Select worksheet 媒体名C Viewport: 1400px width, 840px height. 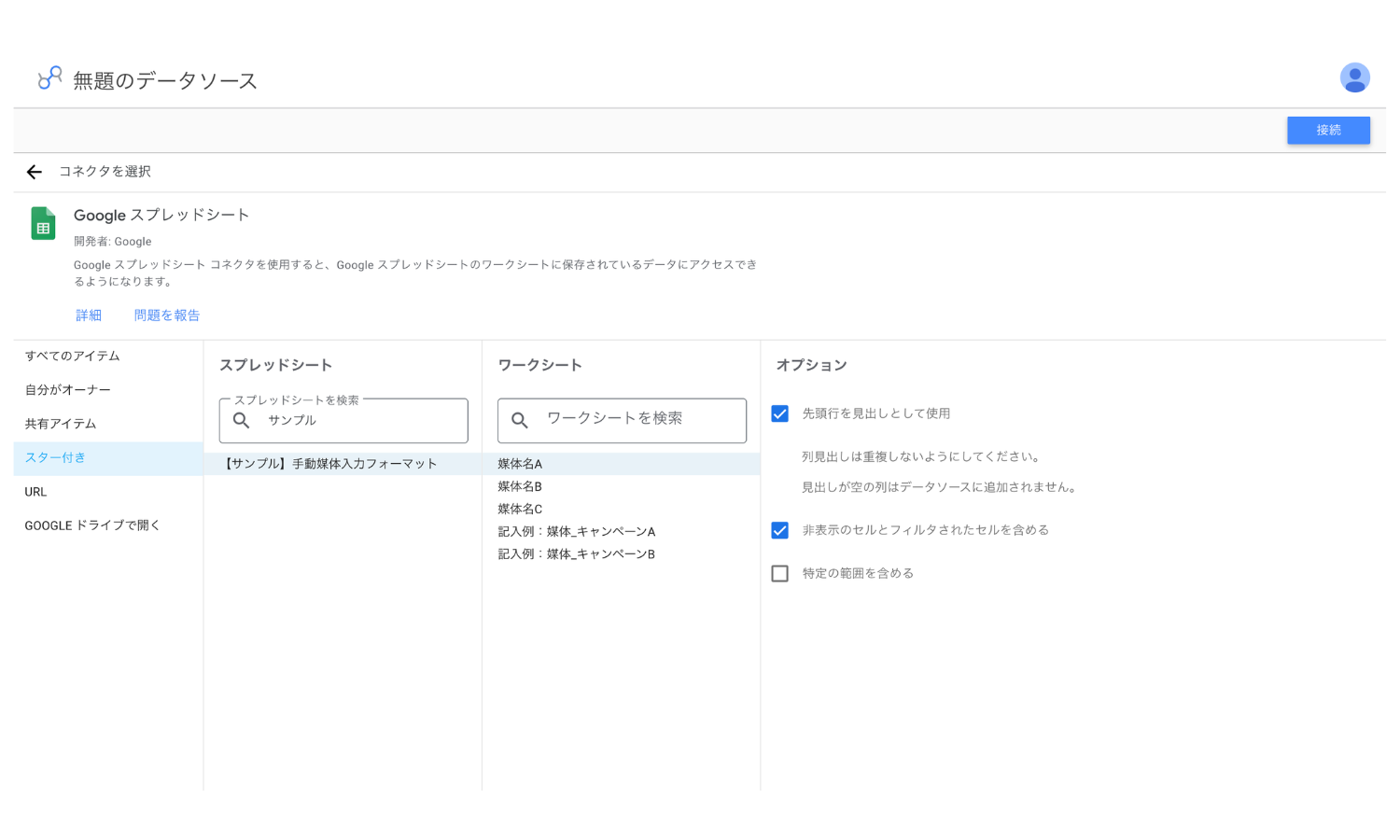pos(622,509)
